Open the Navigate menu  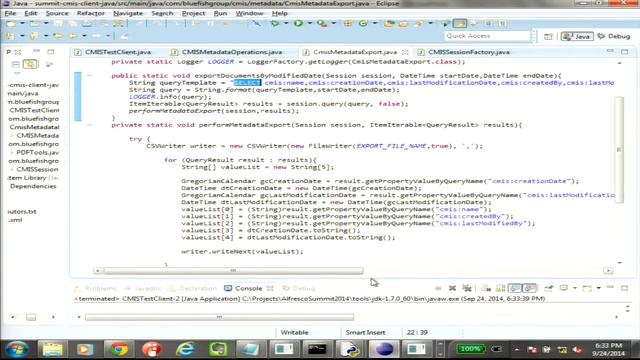[128, 13]
